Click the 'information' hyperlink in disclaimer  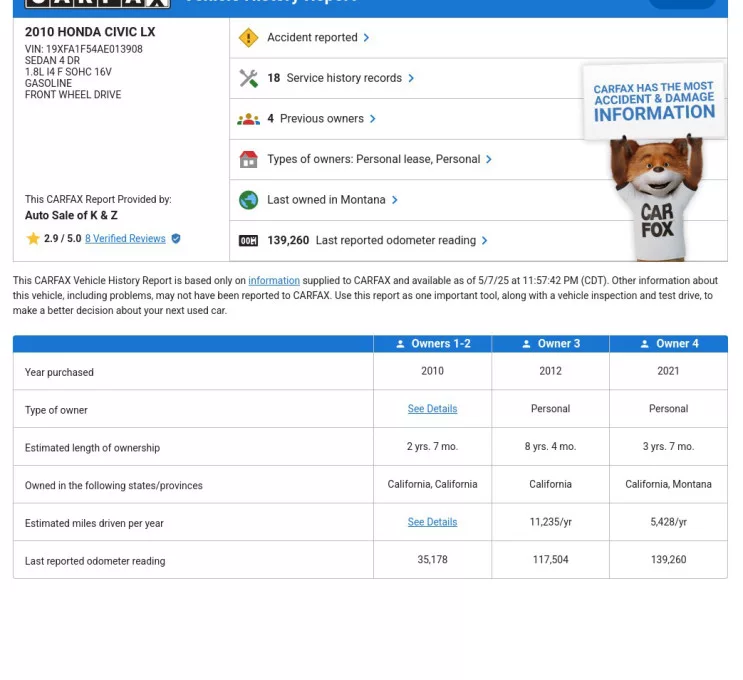pyautogui.click(x=274, y=281)
